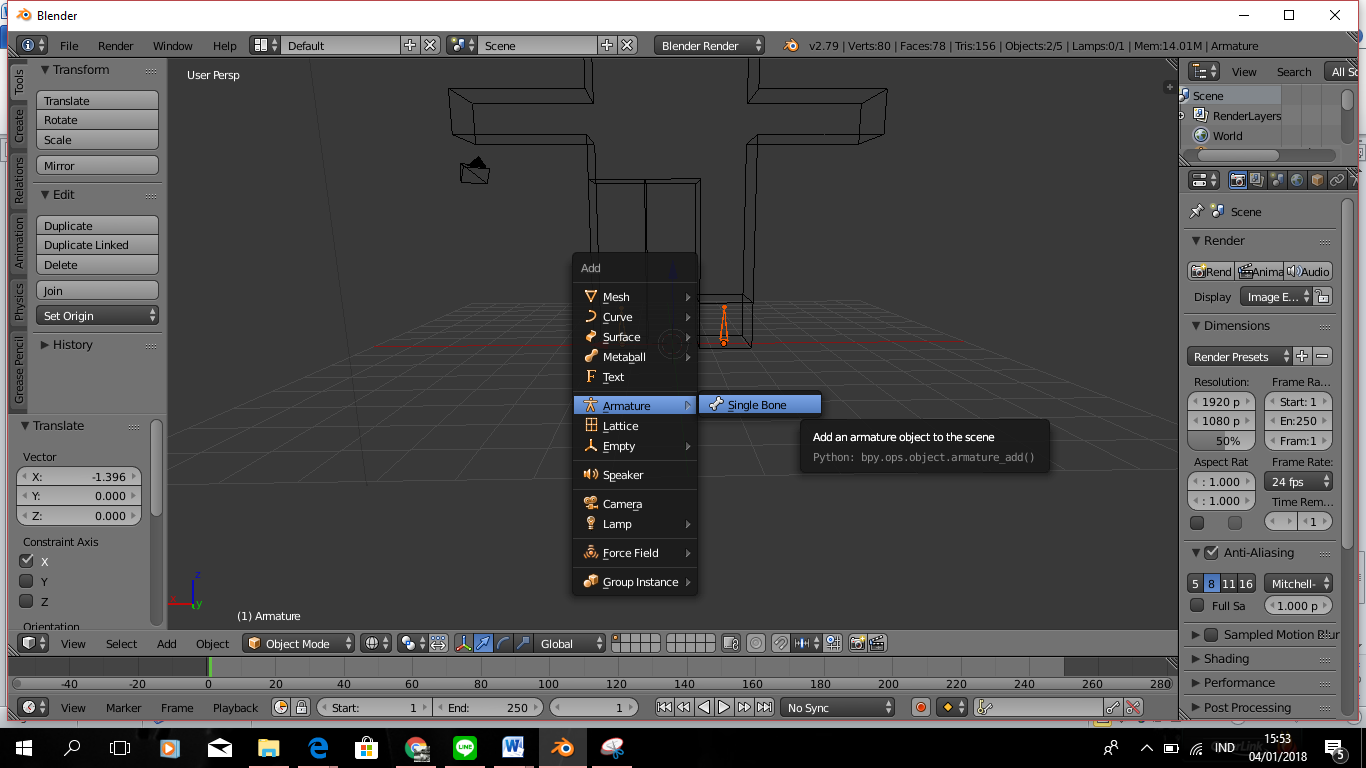Open the World properties globe tab
Viewport: 1366px width, 768px height.
[x=1297, y=180]
